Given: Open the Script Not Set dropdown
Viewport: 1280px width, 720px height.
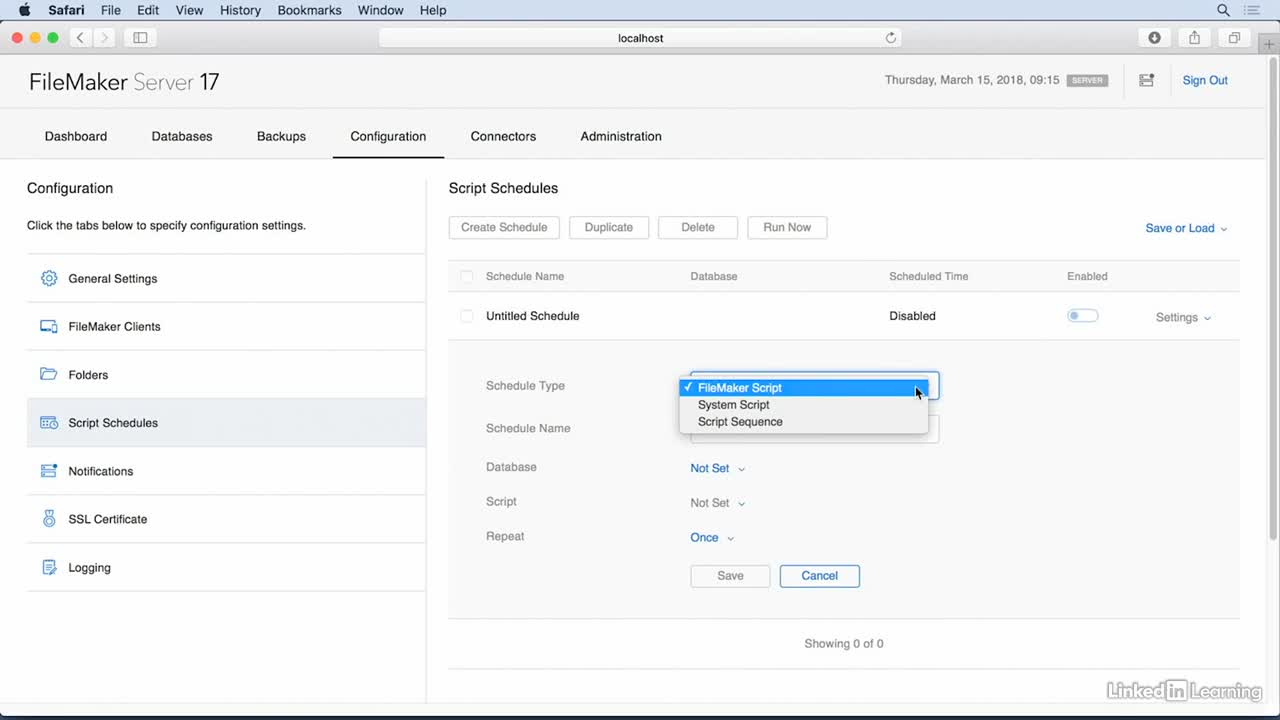Looking at the screenshot, I should [x=717, y=503].
